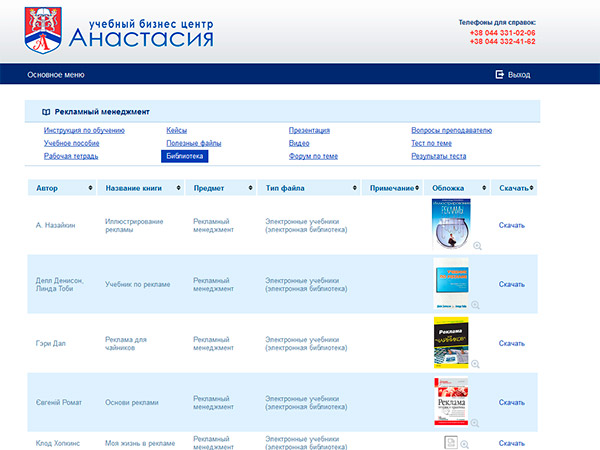Sort by Предмет column arrows
The height and width of the screenshot is (450, 600).
pyautogui.click(x=250, y=188)
